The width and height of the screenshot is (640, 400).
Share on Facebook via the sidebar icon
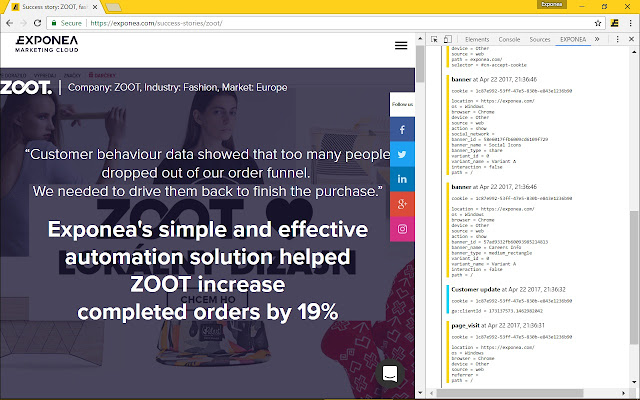402,129
